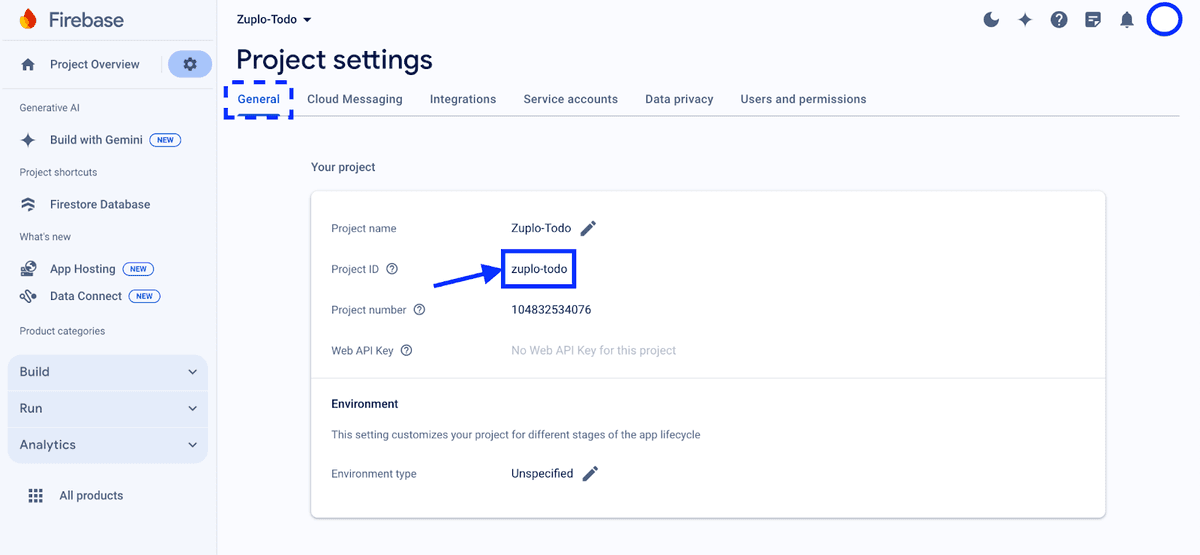Click help icon beside Project ID
Screen dimensions: 1200x555
click(392, 269)
